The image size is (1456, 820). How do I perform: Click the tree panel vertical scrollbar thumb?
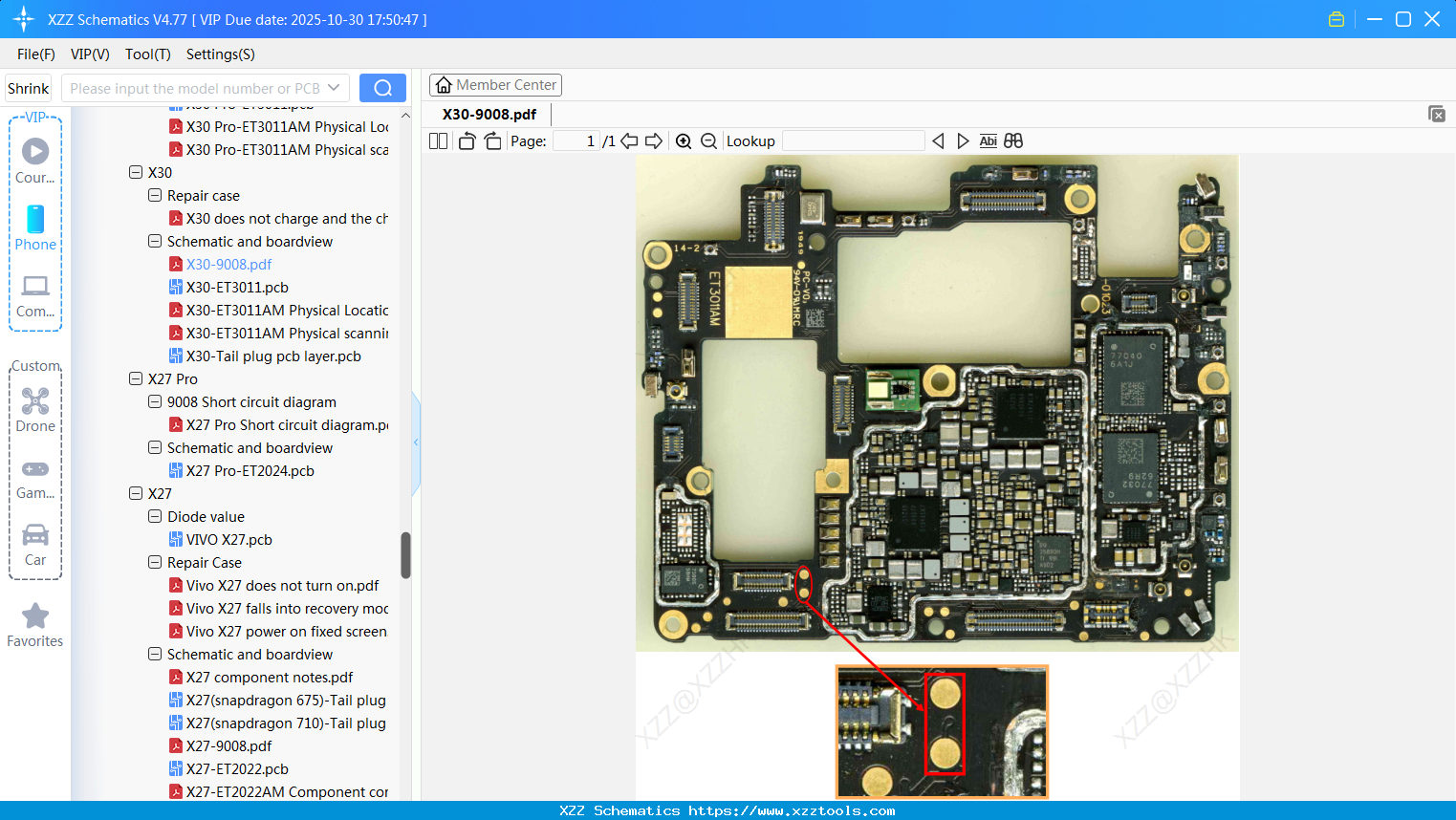click(x=405, y=554)
